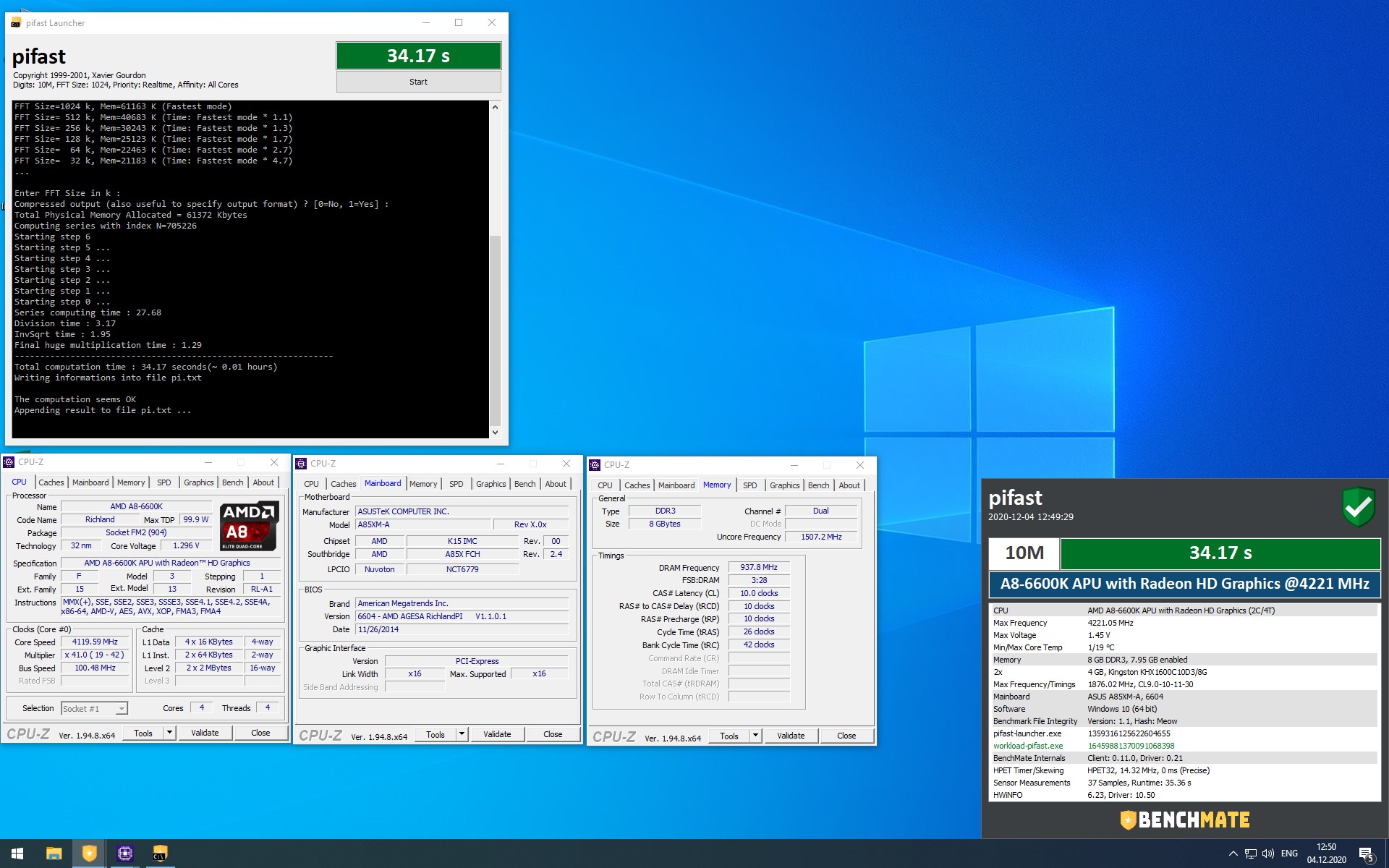Open the Socket #1 selection dropdown
Image resolution: width=1389 pixels, height=868 pixels.
pyautogui.click(x=94, y=708)
